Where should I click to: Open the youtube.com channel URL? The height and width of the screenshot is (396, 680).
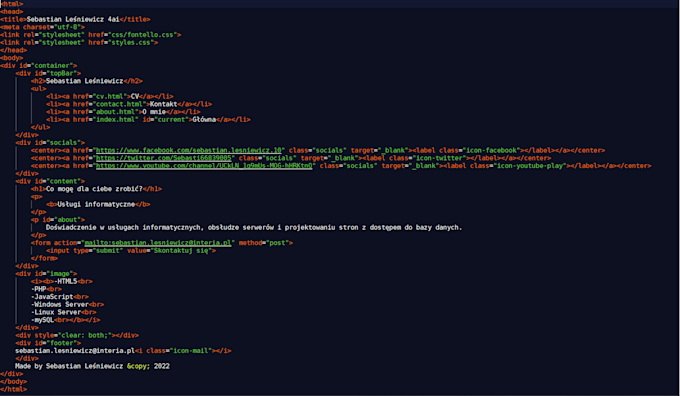click(204, 166)
